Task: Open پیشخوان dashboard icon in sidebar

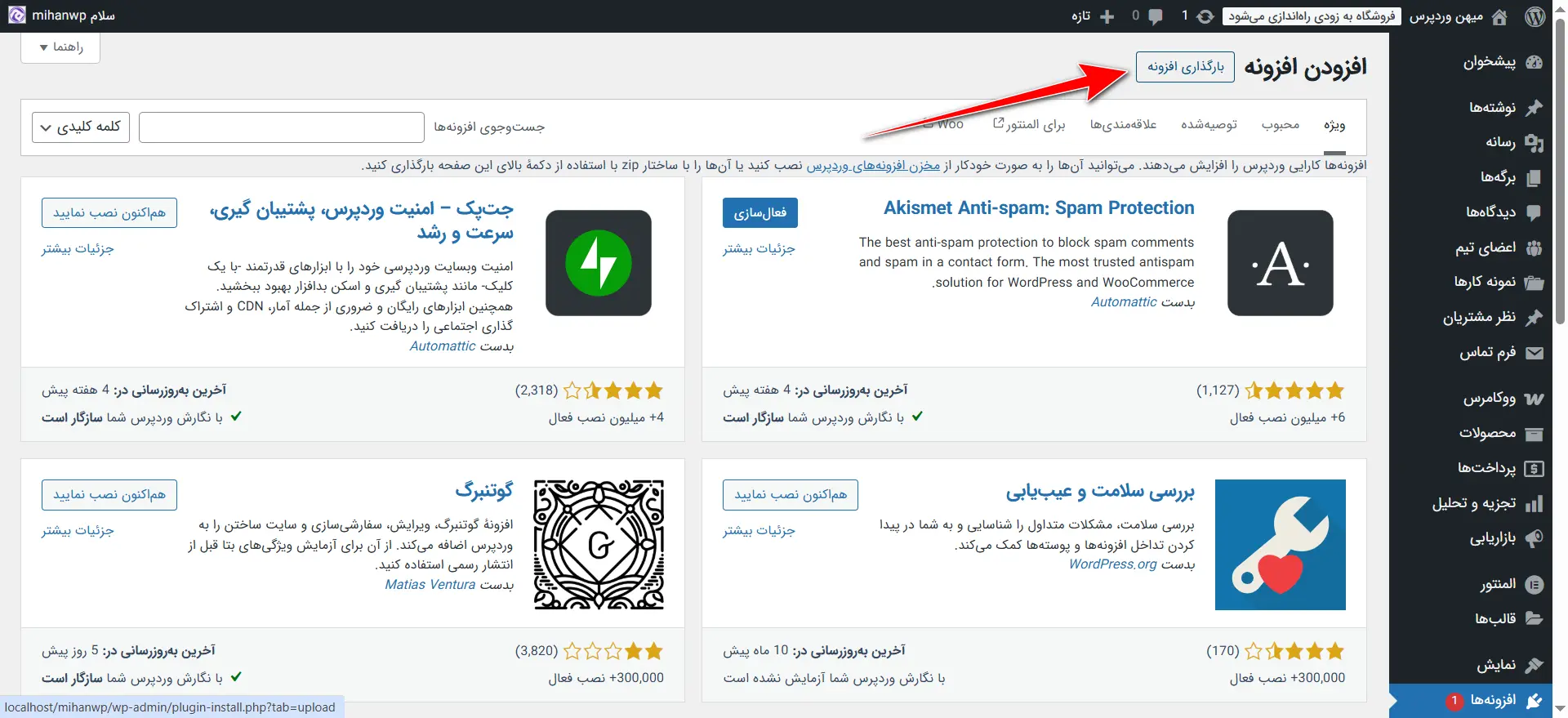Action: click(1535, 62)
